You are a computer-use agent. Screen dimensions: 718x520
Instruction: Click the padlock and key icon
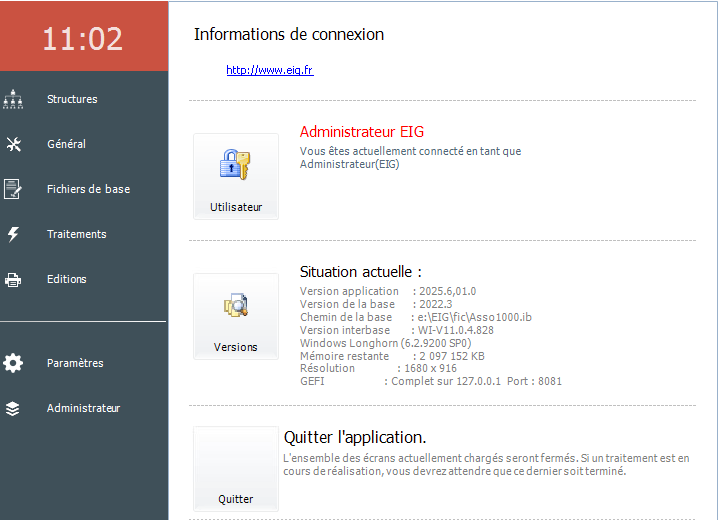pos(236,165)
